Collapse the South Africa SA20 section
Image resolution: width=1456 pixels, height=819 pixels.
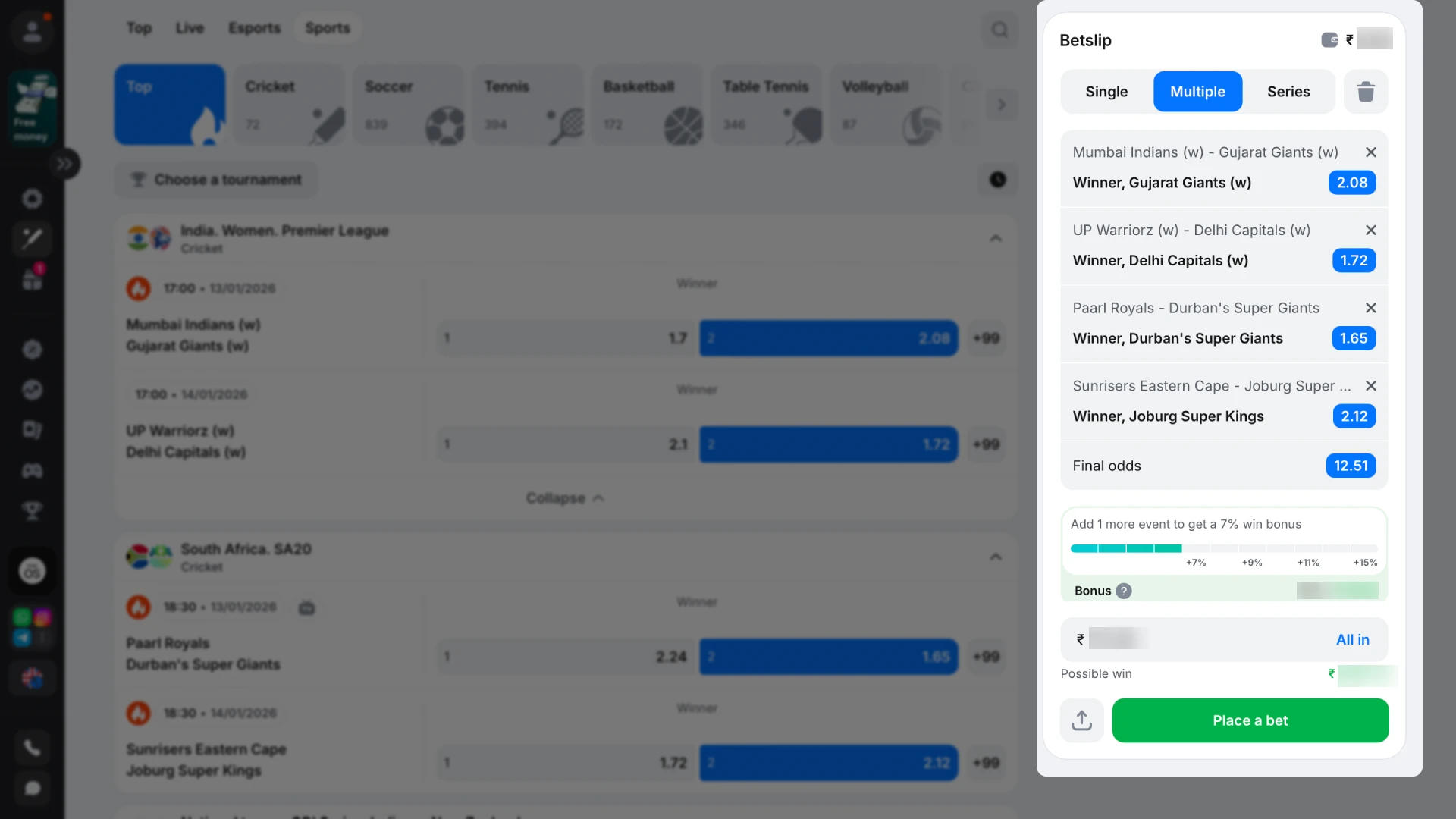click(x=996, y=557)
